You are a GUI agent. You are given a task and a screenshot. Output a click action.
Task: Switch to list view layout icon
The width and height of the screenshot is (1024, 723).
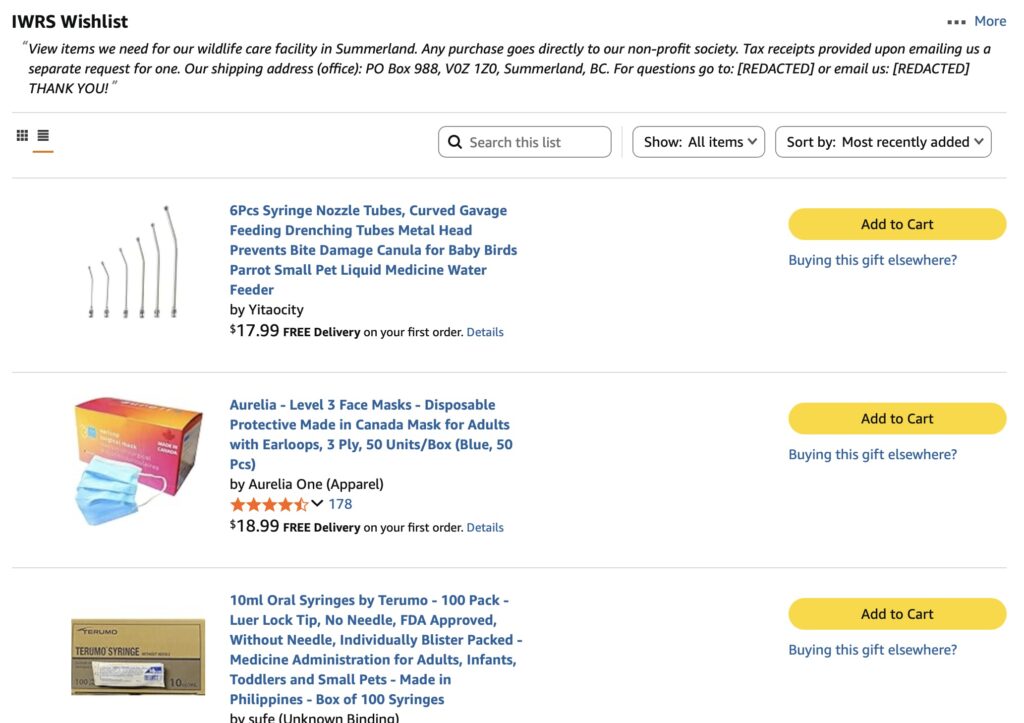[43, 136]
